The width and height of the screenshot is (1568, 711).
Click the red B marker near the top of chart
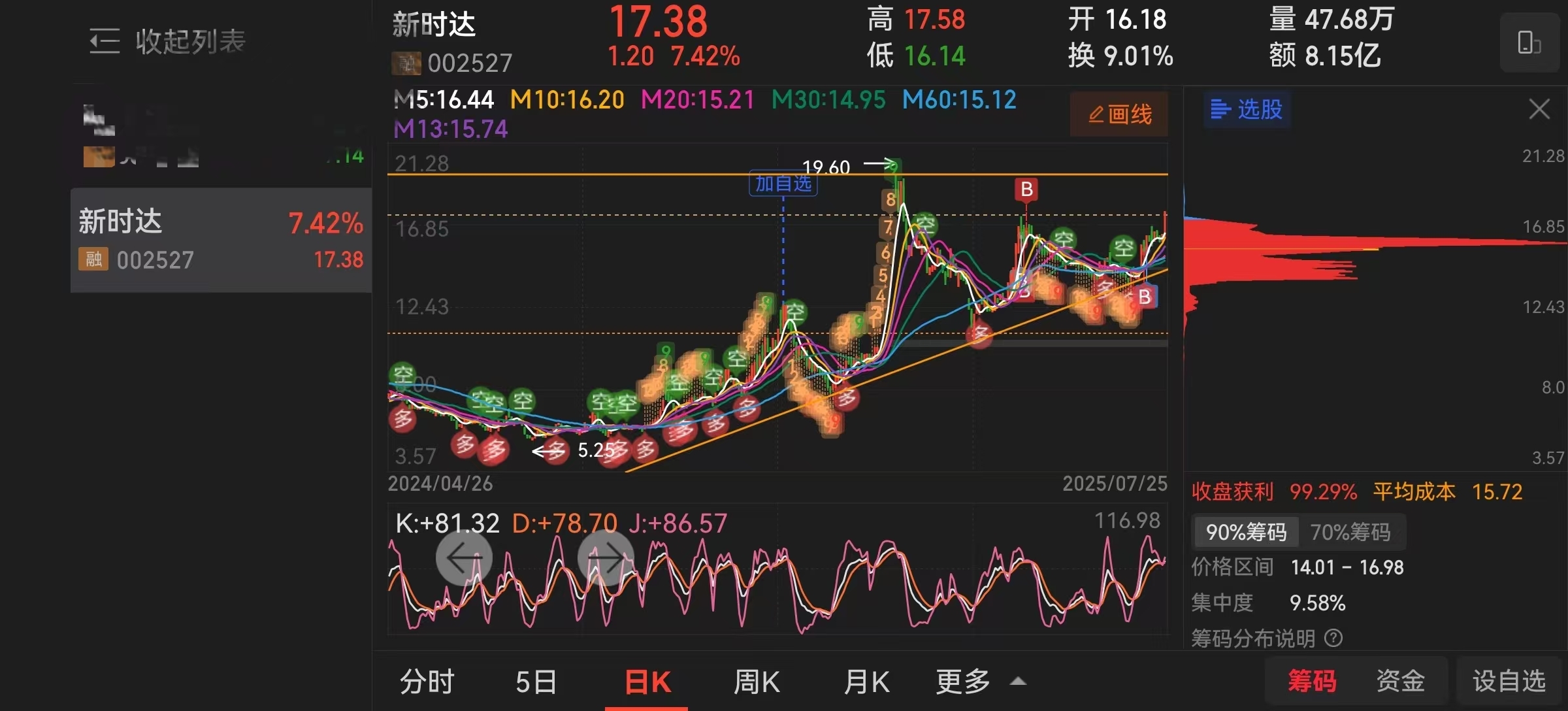(x=1026, y=190)
